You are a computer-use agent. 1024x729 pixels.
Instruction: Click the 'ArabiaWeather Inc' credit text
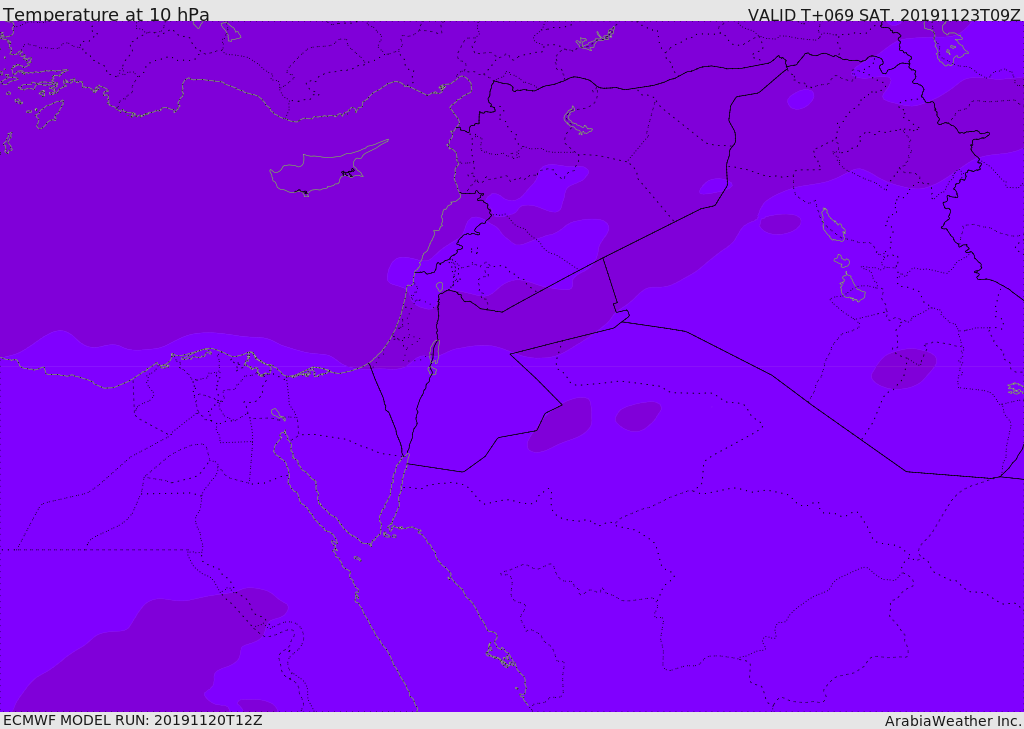pos(953,721)
